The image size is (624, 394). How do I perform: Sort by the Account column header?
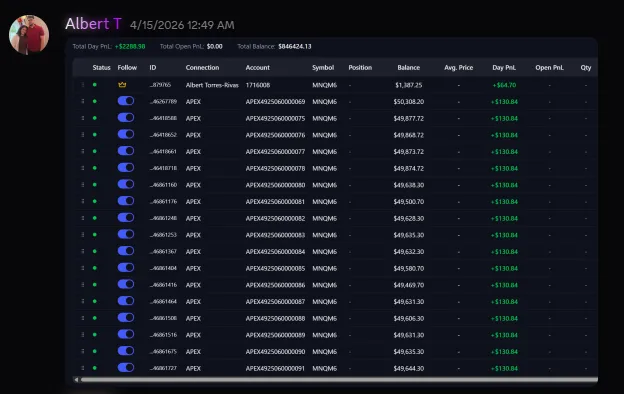pos(257,68)
